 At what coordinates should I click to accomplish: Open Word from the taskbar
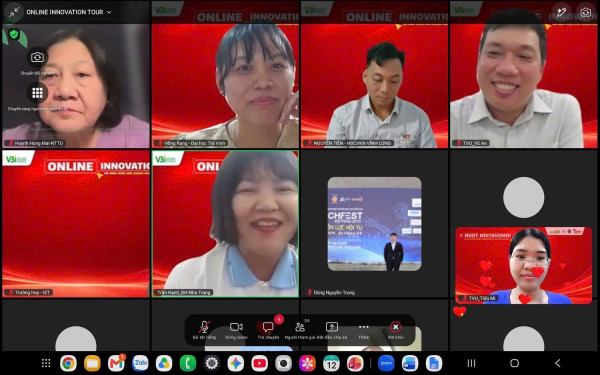[410, 363]
